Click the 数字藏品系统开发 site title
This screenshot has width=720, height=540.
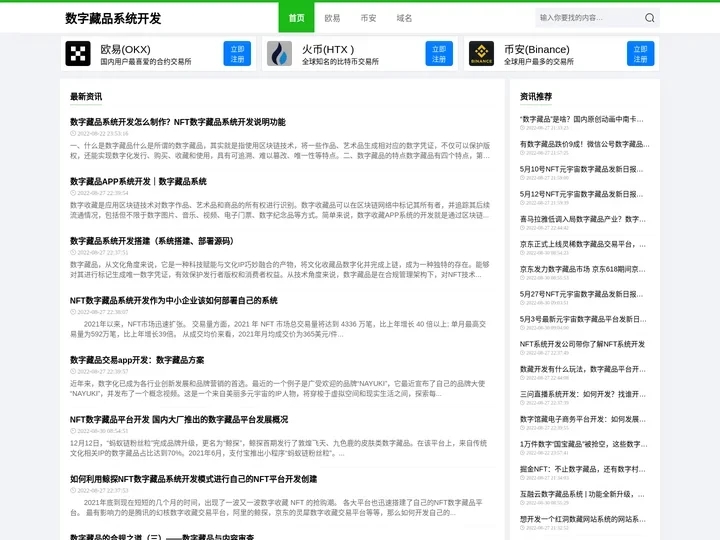click(x=113, y=18)
